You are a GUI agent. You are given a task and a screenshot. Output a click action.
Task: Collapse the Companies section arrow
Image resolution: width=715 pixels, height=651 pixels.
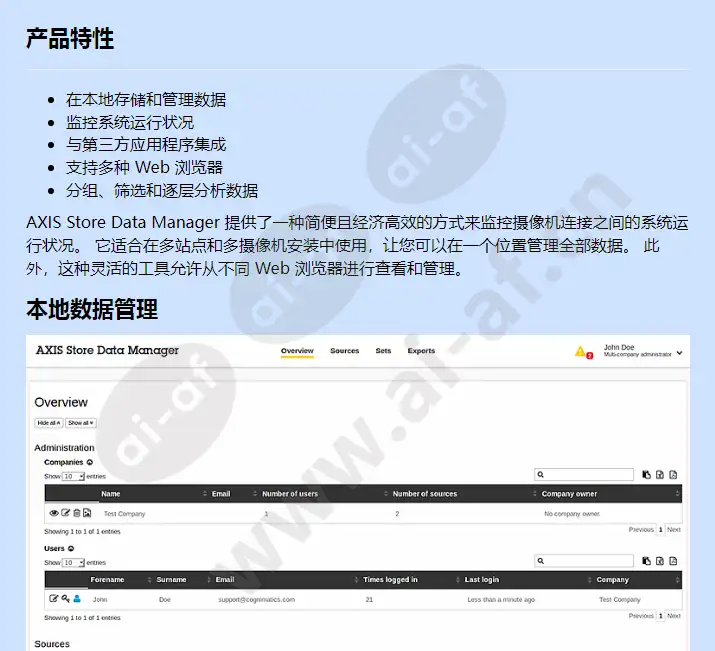pos(90,462)
